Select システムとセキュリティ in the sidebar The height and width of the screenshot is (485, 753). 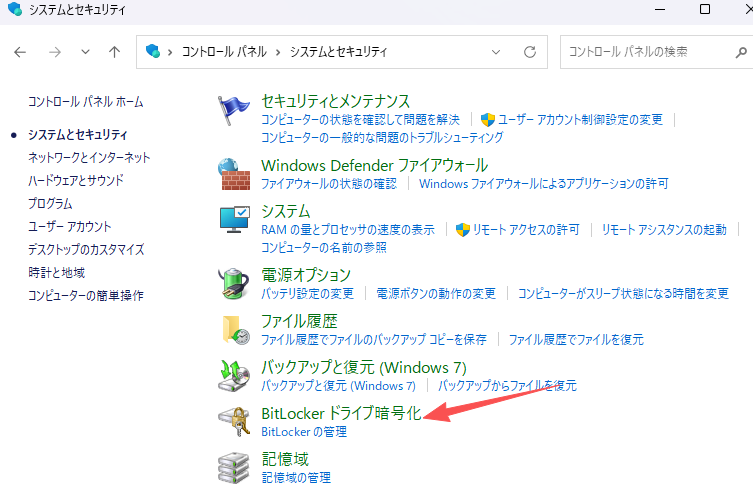coord(78,135)
